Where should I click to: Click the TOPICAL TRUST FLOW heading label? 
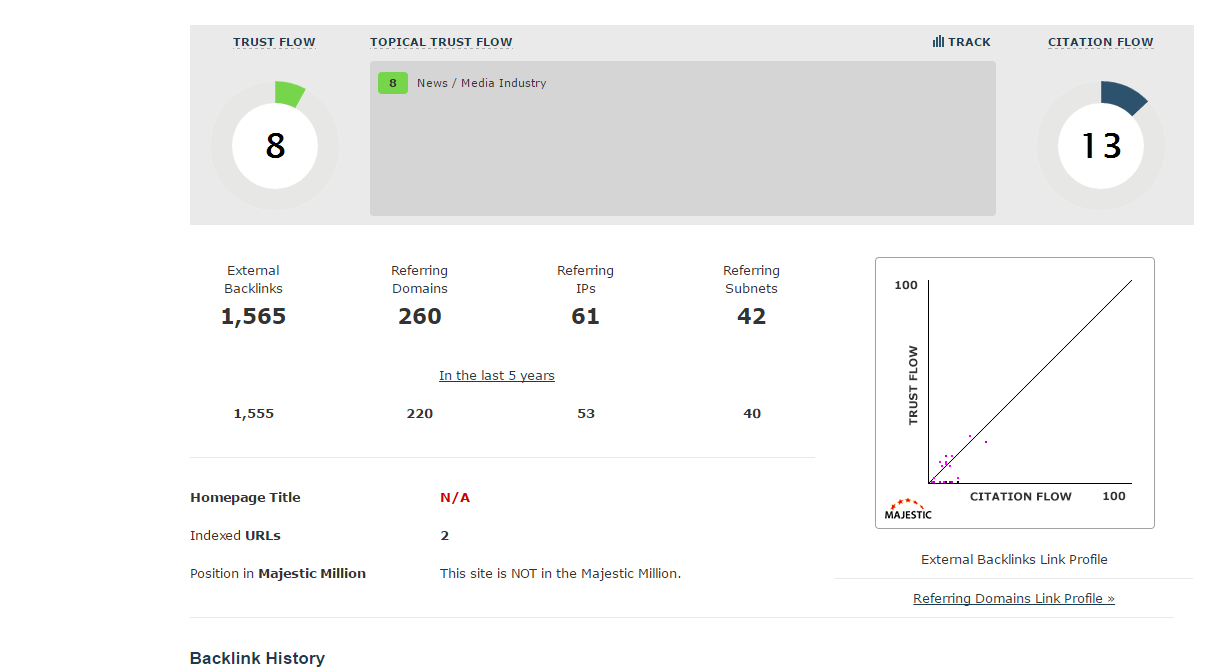[x=441, y=42]
